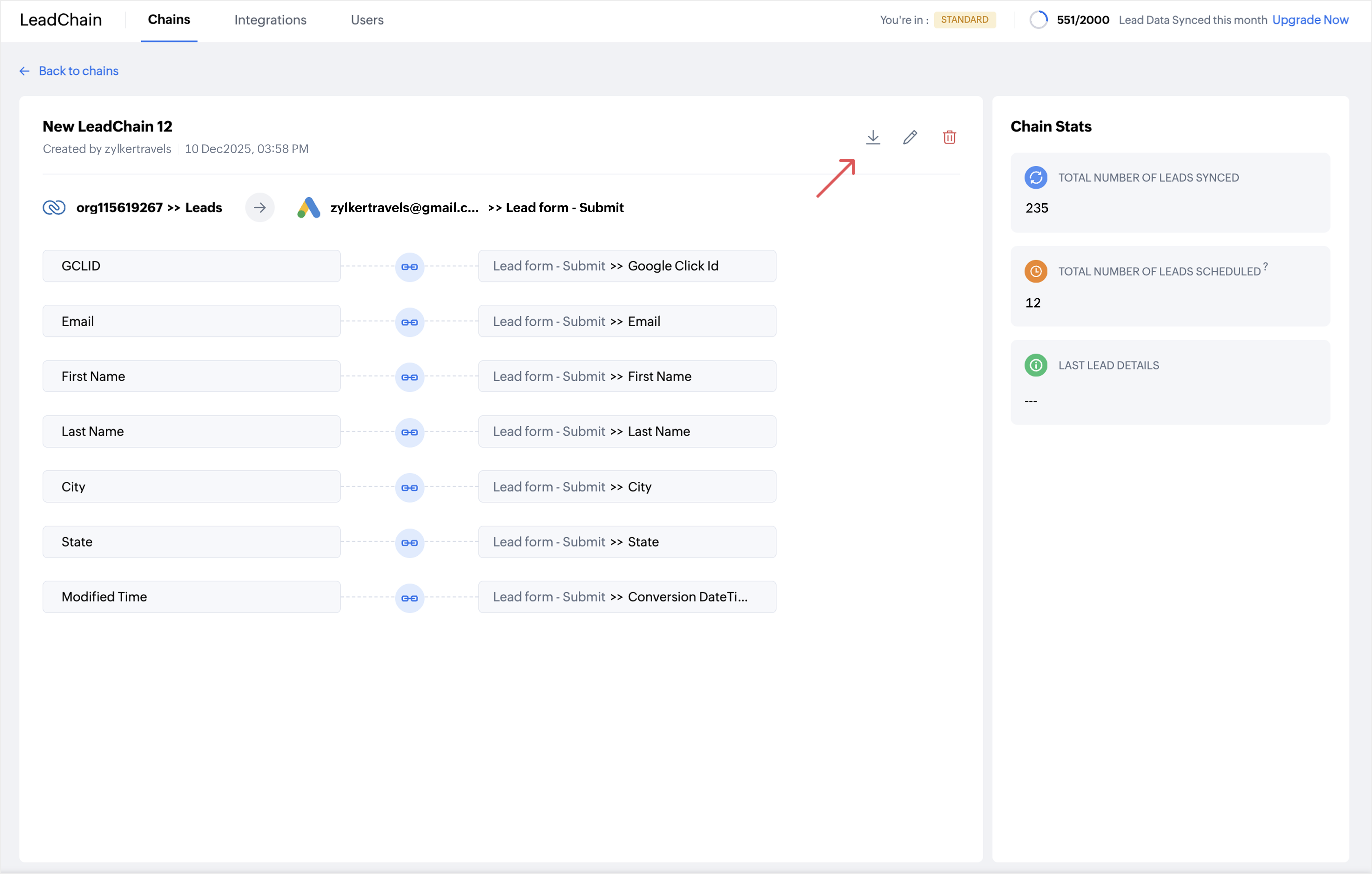1372x874 pixels.
Task: Click the circular sync usage progress indicator
Action: coord(1038,20)
